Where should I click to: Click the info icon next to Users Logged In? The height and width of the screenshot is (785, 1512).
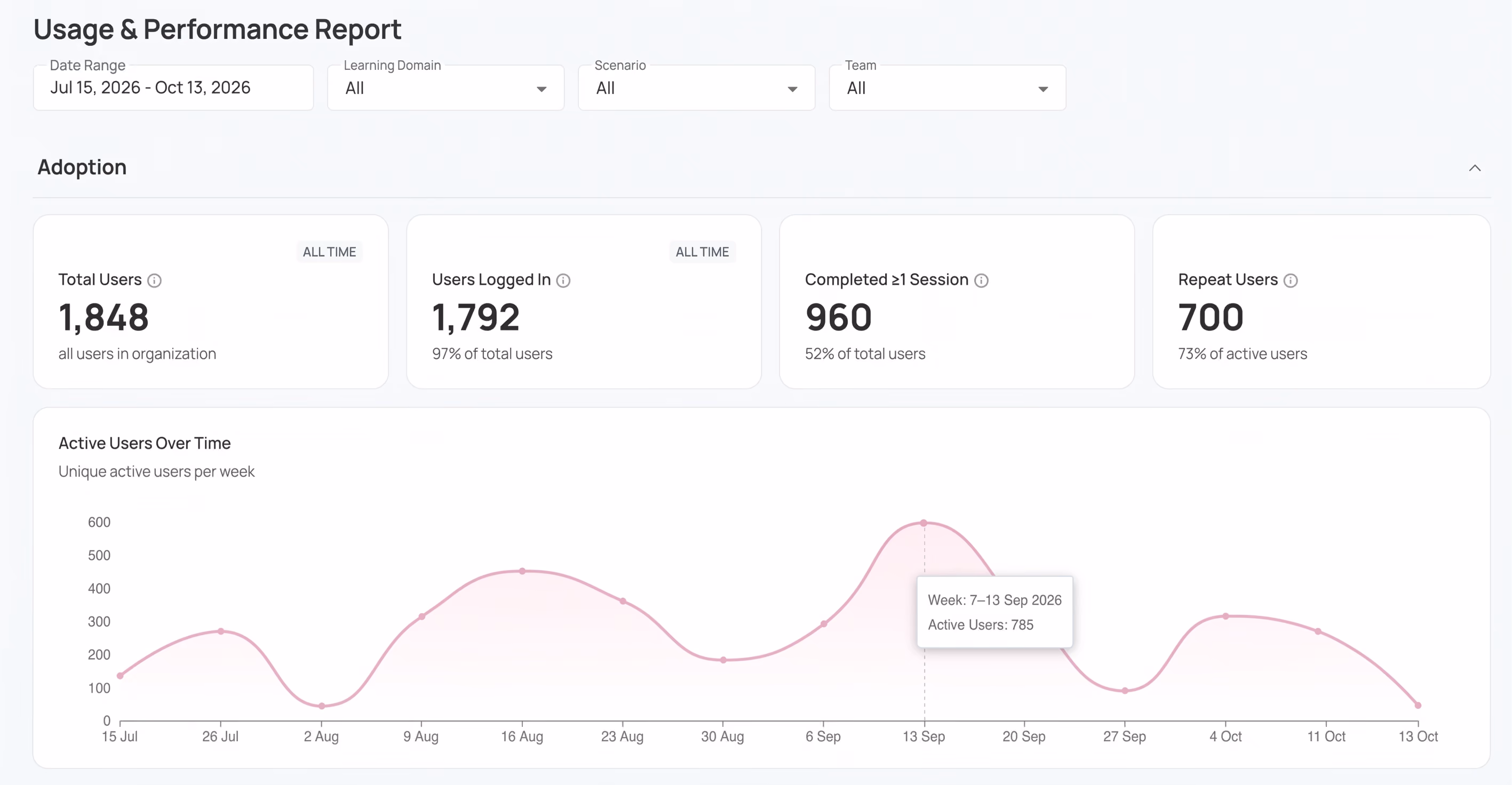pos(563,281)
